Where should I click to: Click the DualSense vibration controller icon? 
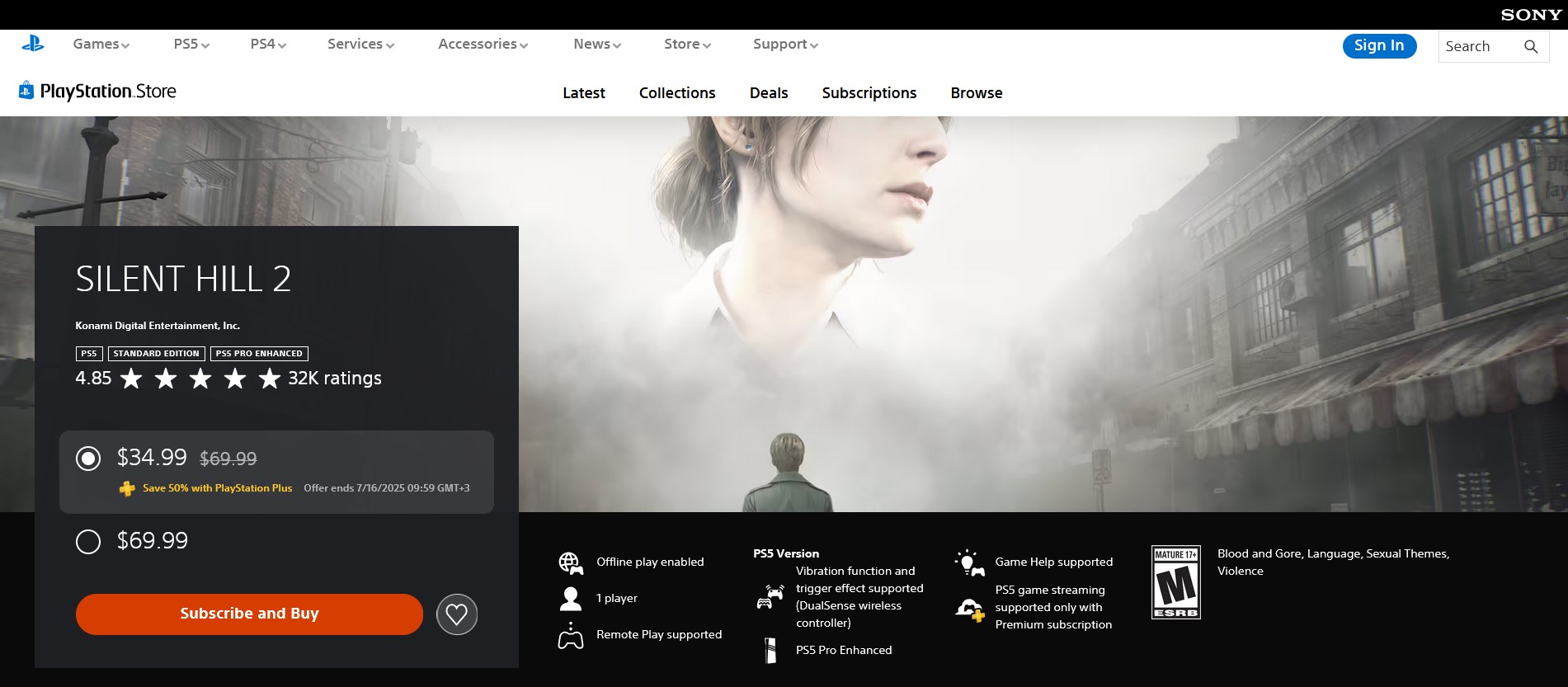point(770,597)
